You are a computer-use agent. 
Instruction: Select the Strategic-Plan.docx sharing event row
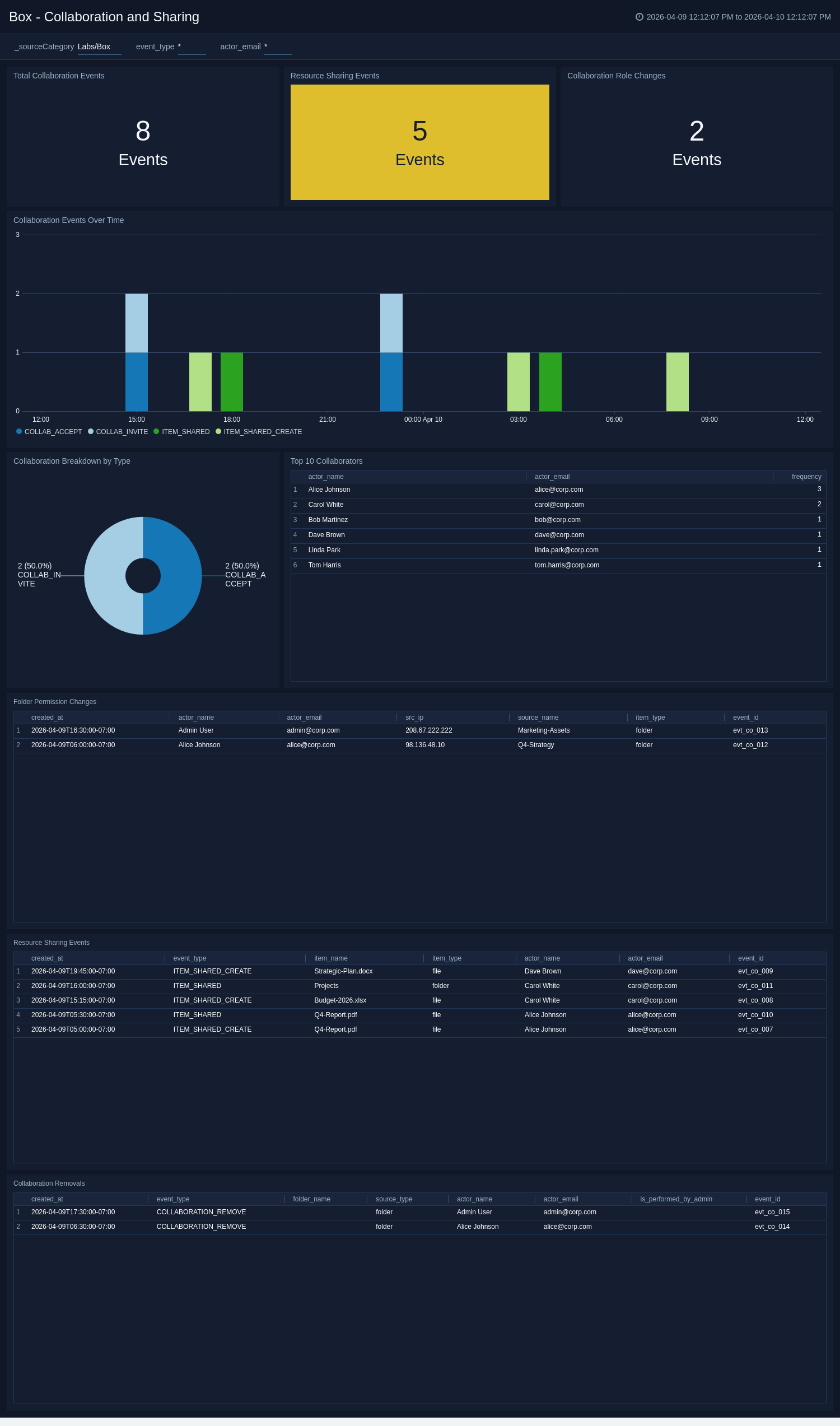click(343, 971)
